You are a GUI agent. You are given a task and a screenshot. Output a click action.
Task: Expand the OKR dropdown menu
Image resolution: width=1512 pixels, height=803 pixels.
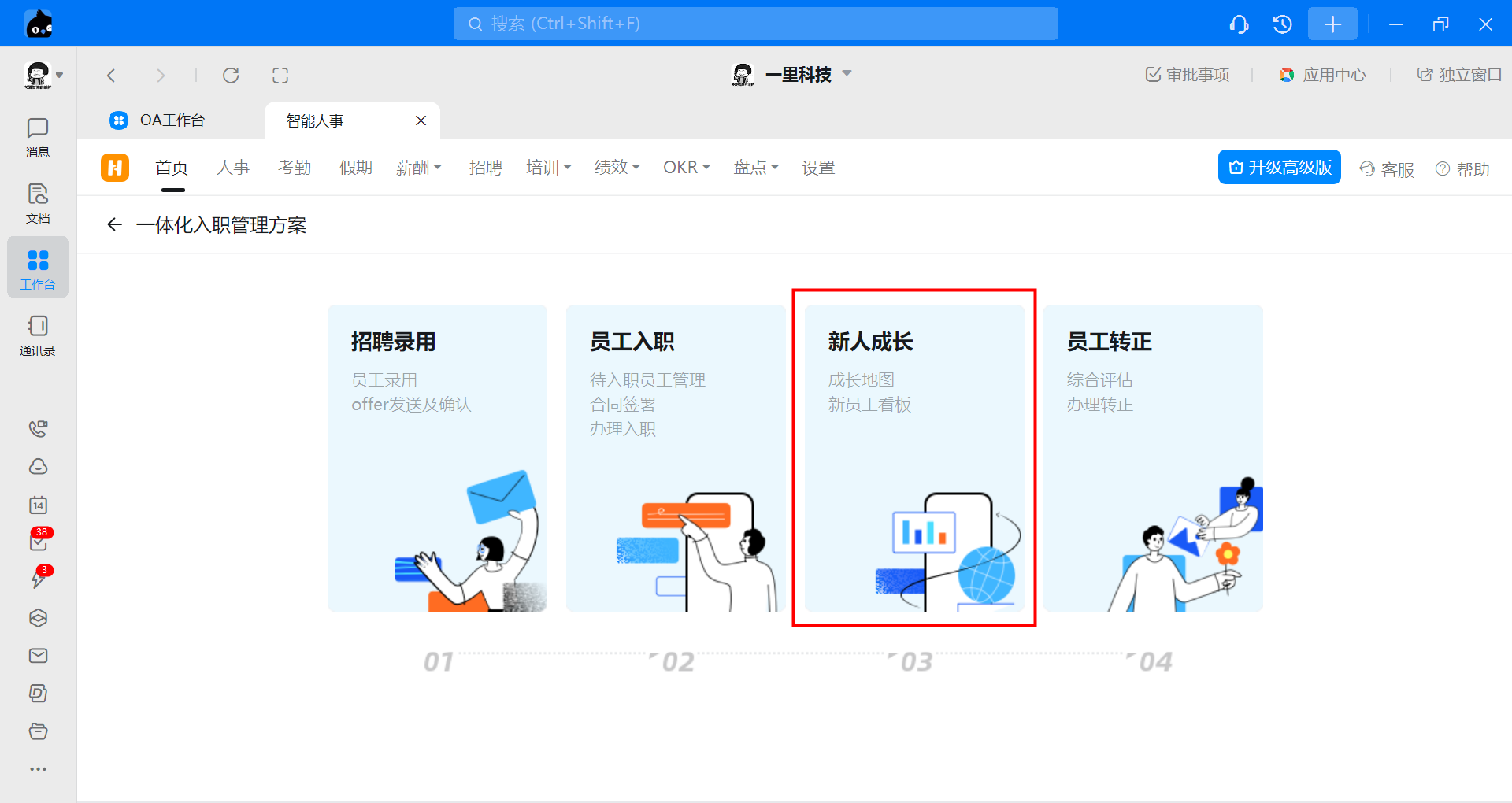[686, 168]
